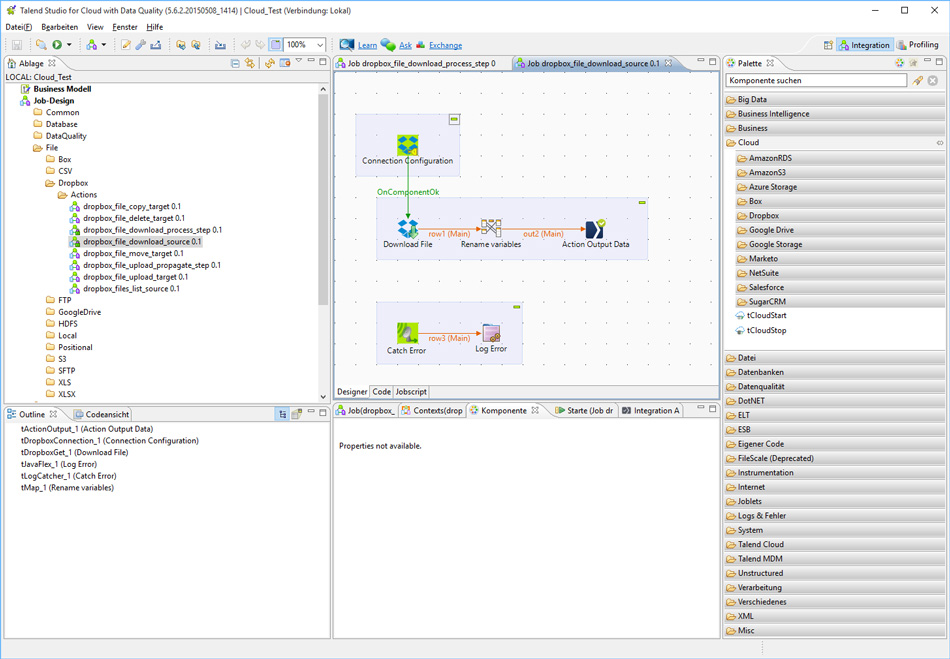Open the view menu triangle in Ablage panel
This screenshot has width=950, height=659.
[x=299, y=61]
